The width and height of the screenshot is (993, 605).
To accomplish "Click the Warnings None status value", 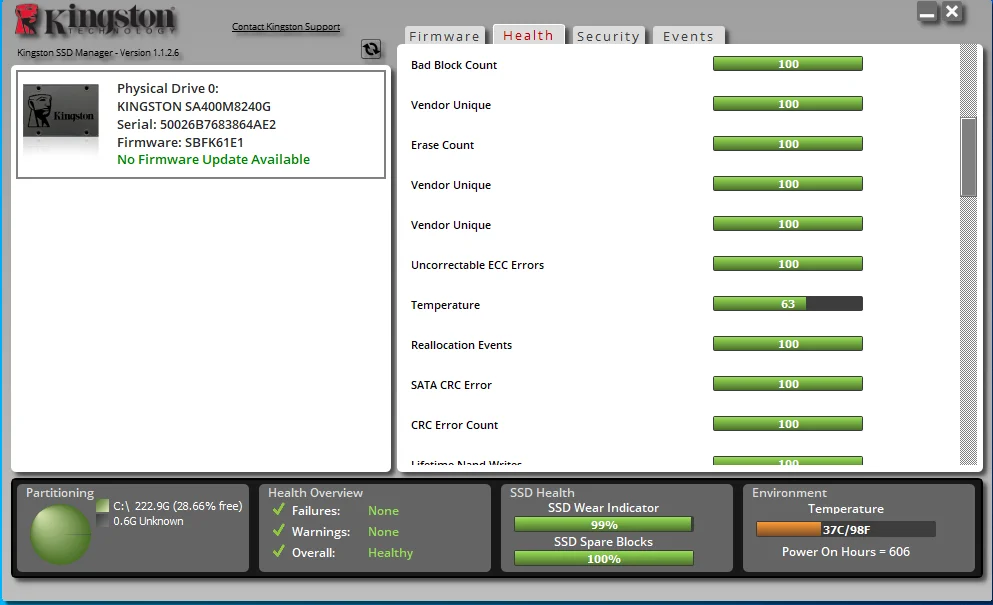I will click(383, 532).
